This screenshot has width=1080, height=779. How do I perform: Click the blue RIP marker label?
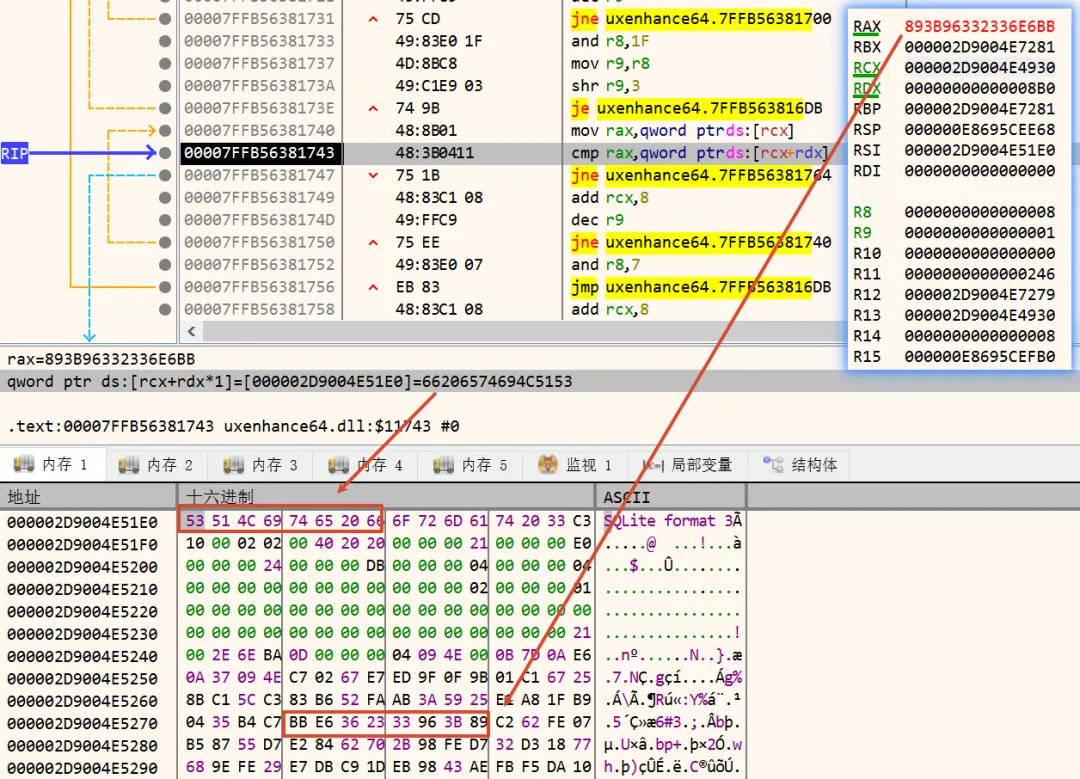tap(14, 153)
